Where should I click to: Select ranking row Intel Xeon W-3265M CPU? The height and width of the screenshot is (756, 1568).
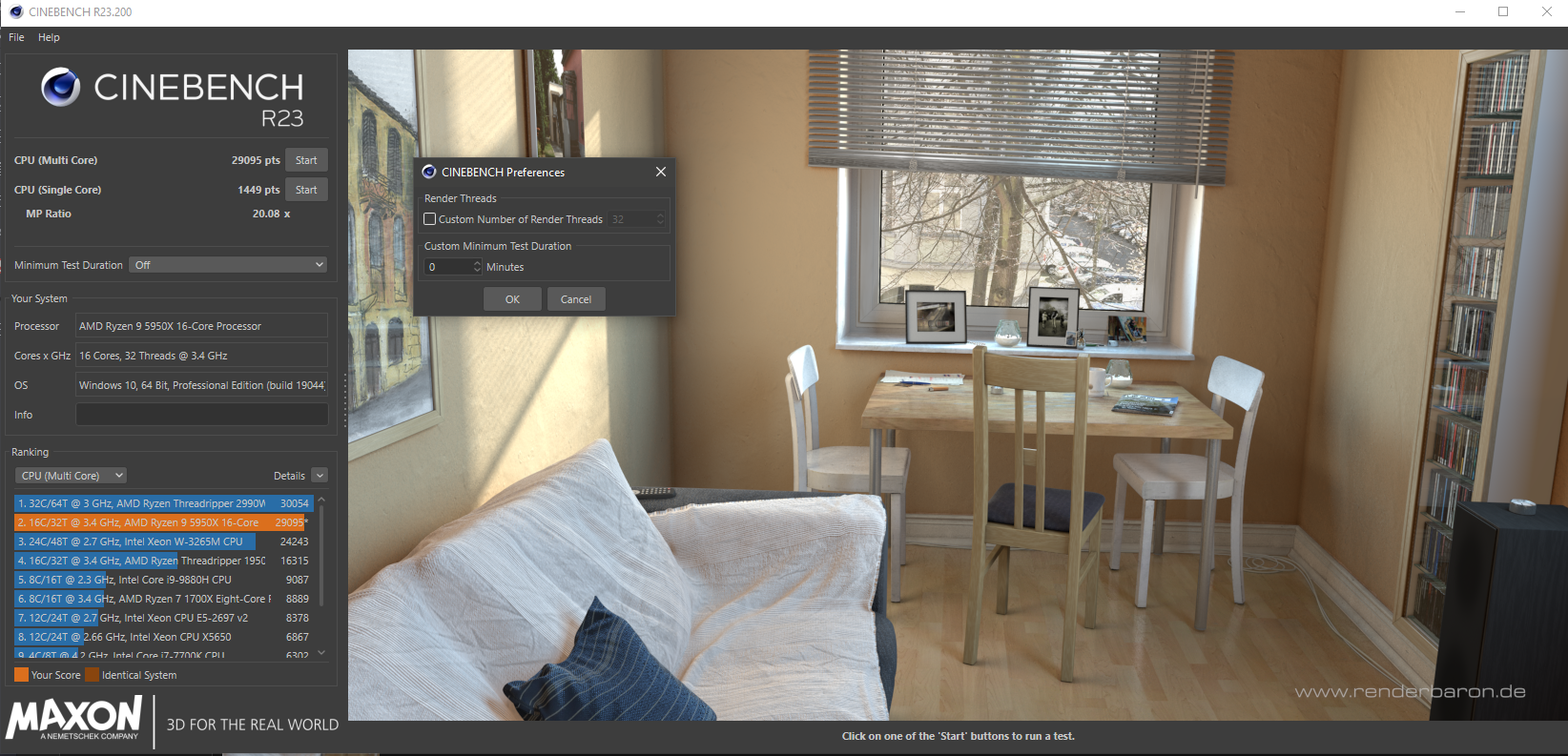(x=164, y=541)
